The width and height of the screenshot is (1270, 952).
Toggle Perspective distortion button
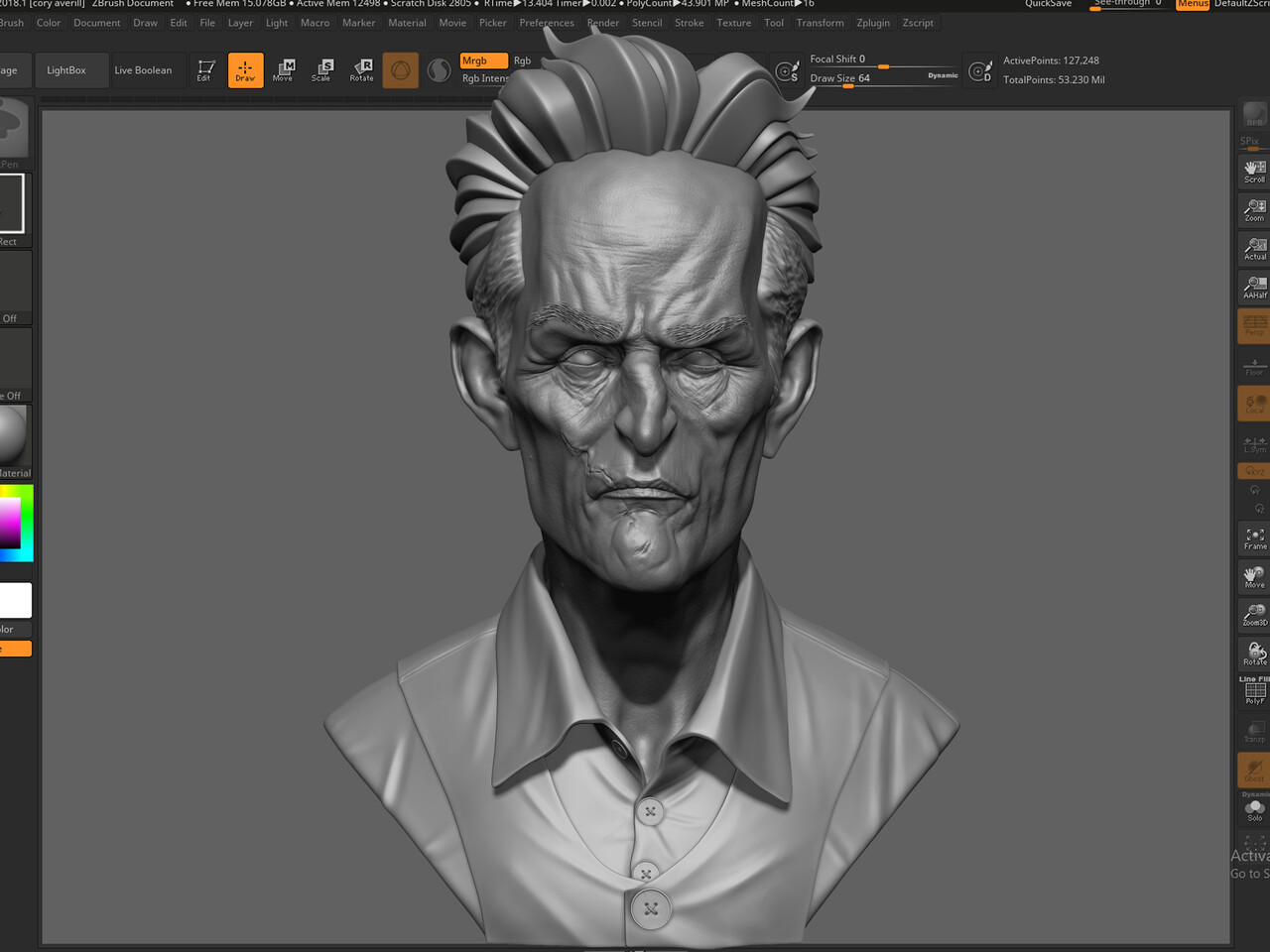point(1254,326)
